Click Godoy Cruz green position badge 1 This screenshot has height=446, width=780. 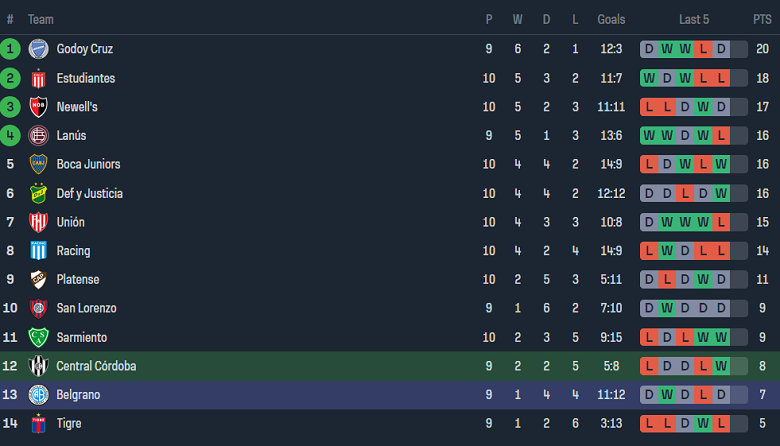pos(10,49)
